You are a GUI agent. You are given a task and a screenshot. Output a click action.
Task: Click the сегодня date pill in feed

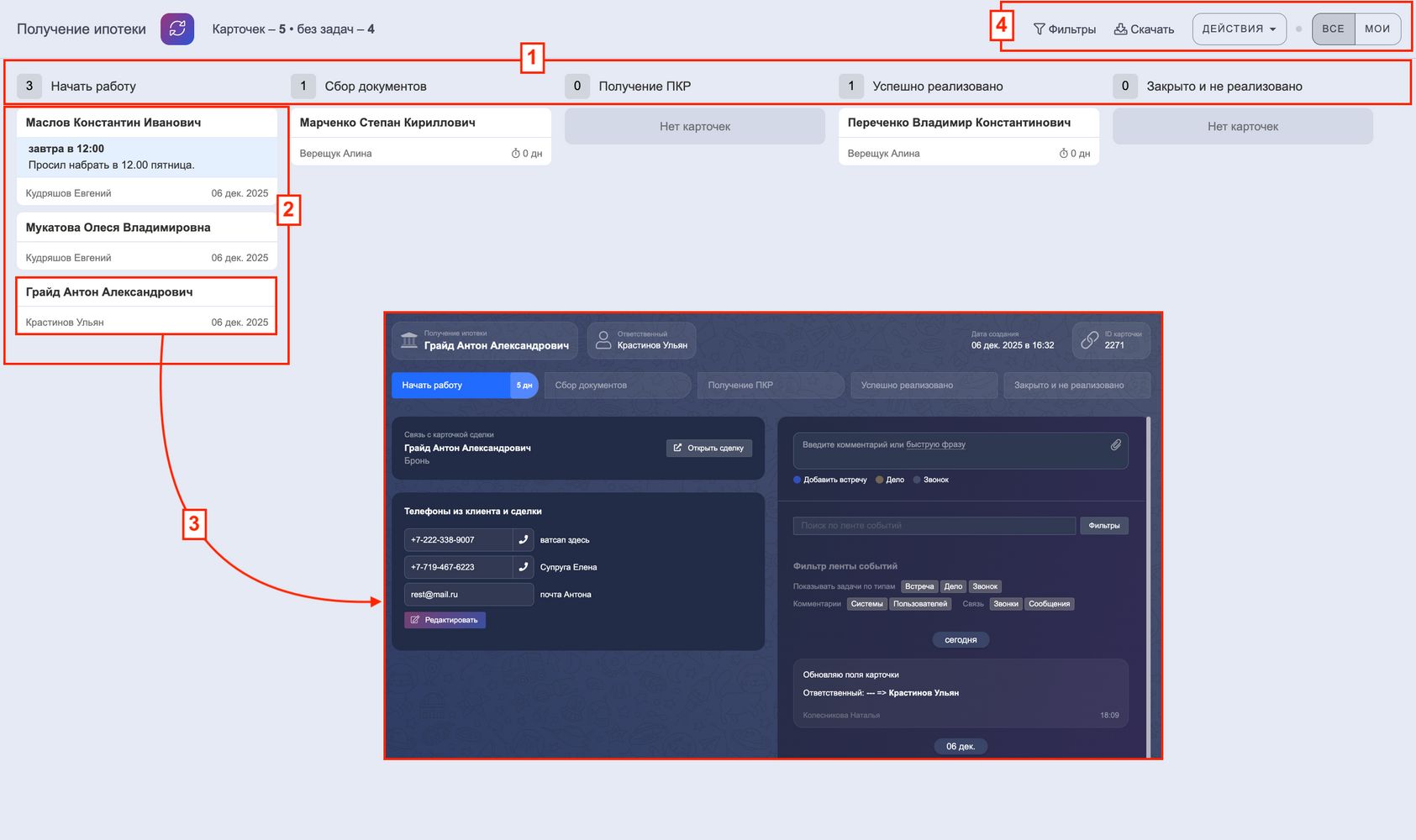click(961, 640)
